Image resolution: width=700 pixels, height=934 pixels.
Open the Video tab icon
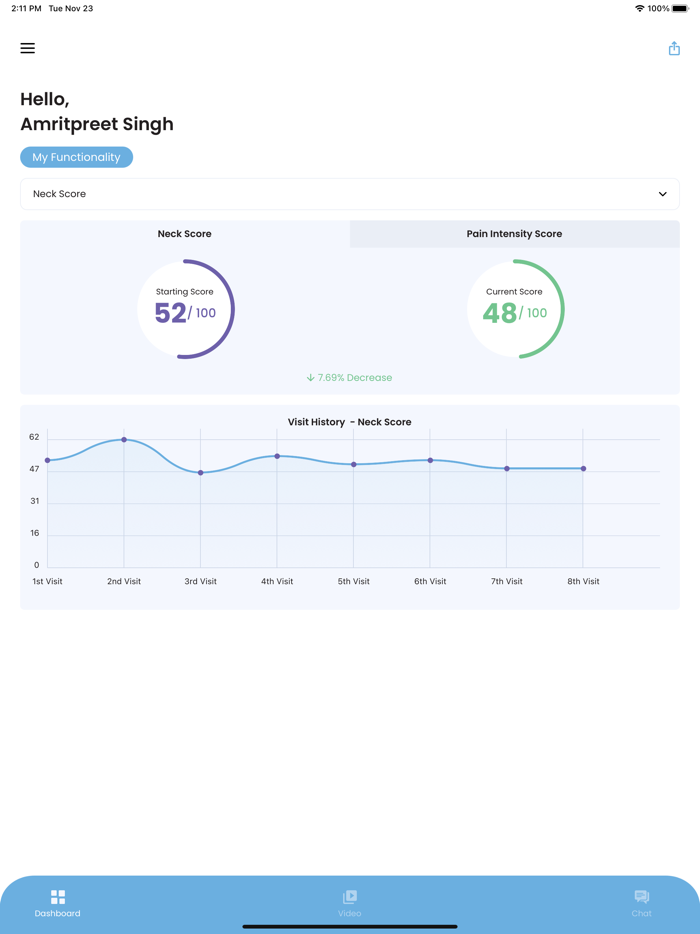[x=350, y=896]
